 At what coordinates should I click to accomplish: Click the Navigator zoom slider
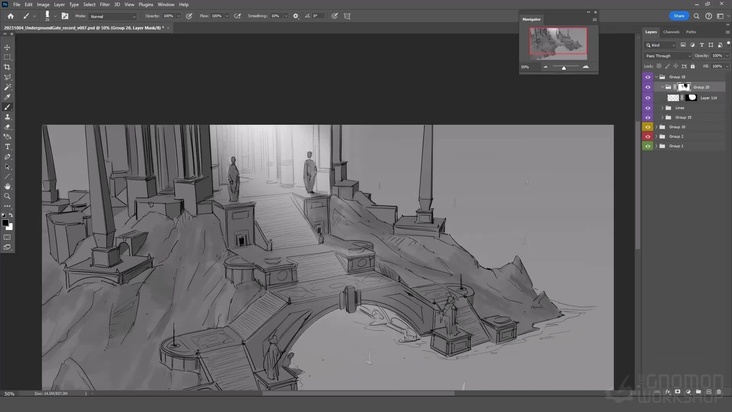click(563, 67)
